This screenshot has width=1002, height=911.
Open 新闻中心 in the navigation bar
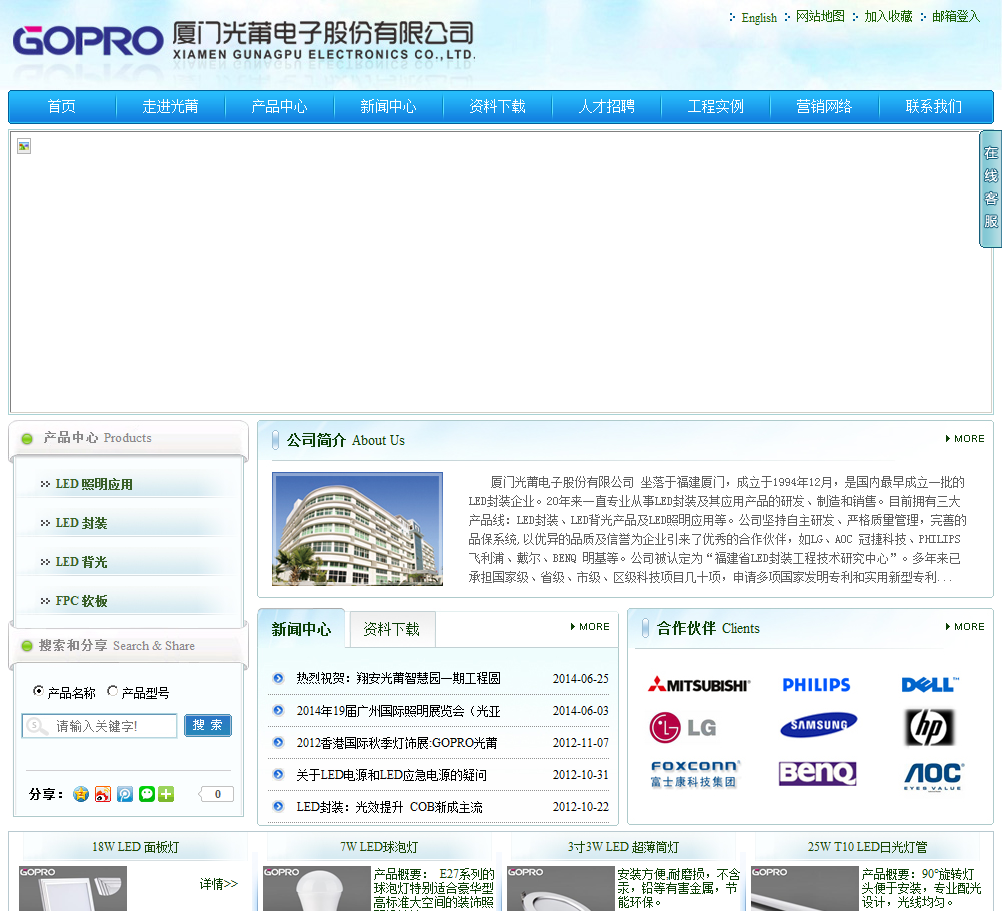pos(389,107)
